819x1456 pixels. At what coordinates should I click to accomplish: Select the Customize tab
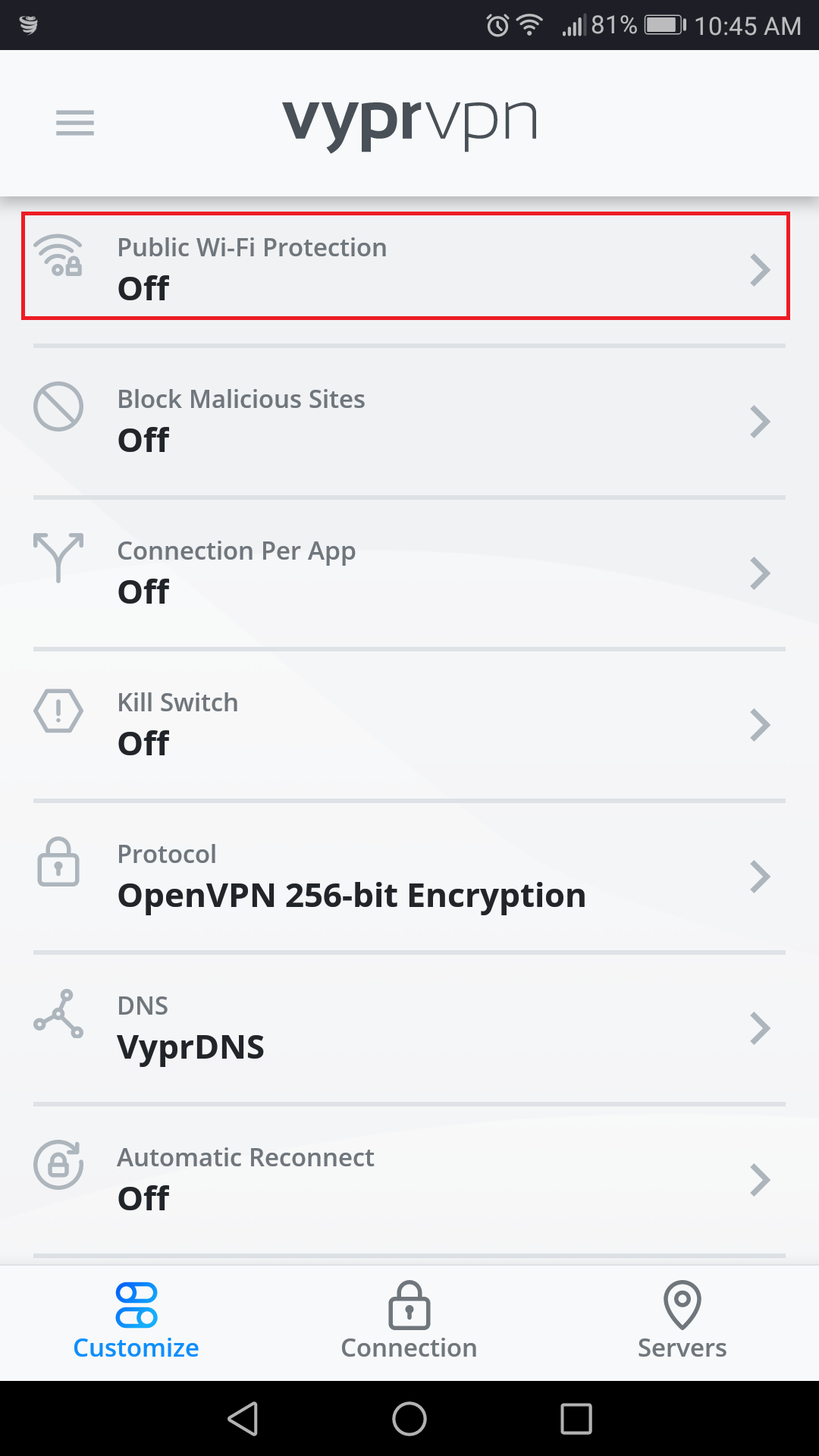coord(136,1321)
